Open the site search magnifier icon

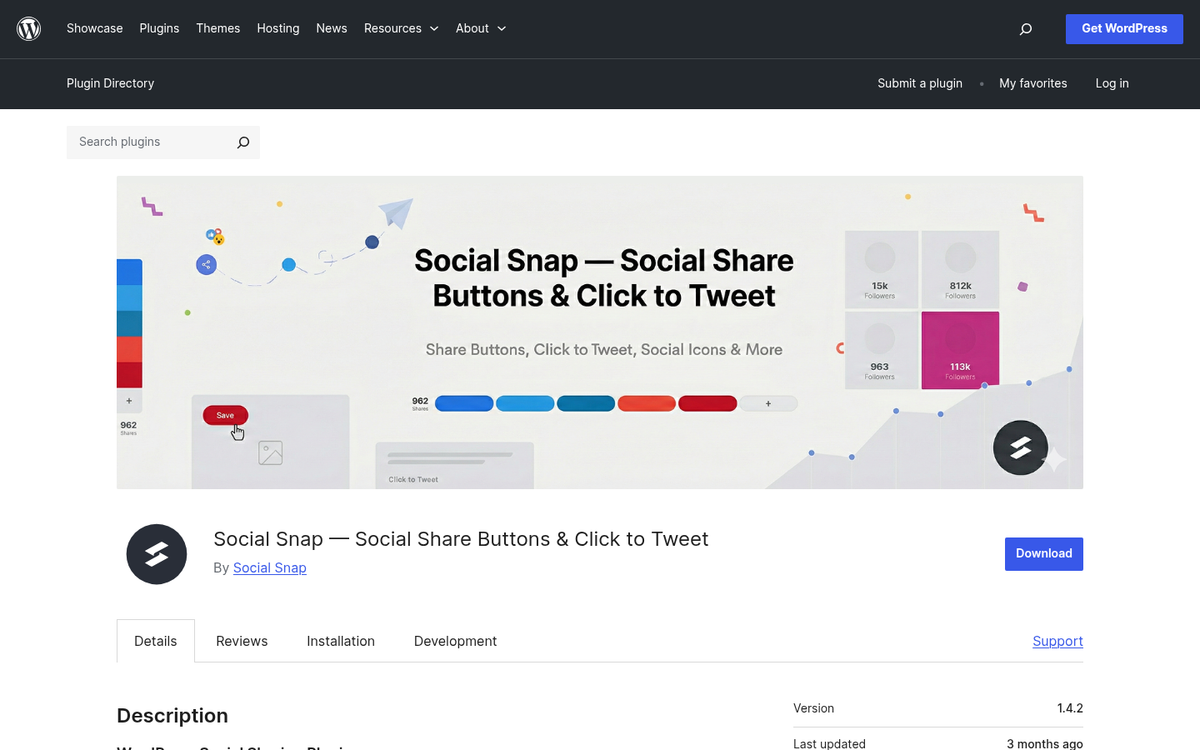(x=1025, y=29)
